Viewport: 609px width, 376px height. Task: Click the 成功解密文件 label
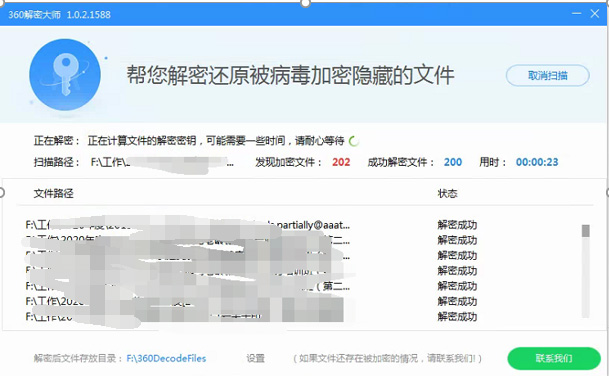(401, 162)
